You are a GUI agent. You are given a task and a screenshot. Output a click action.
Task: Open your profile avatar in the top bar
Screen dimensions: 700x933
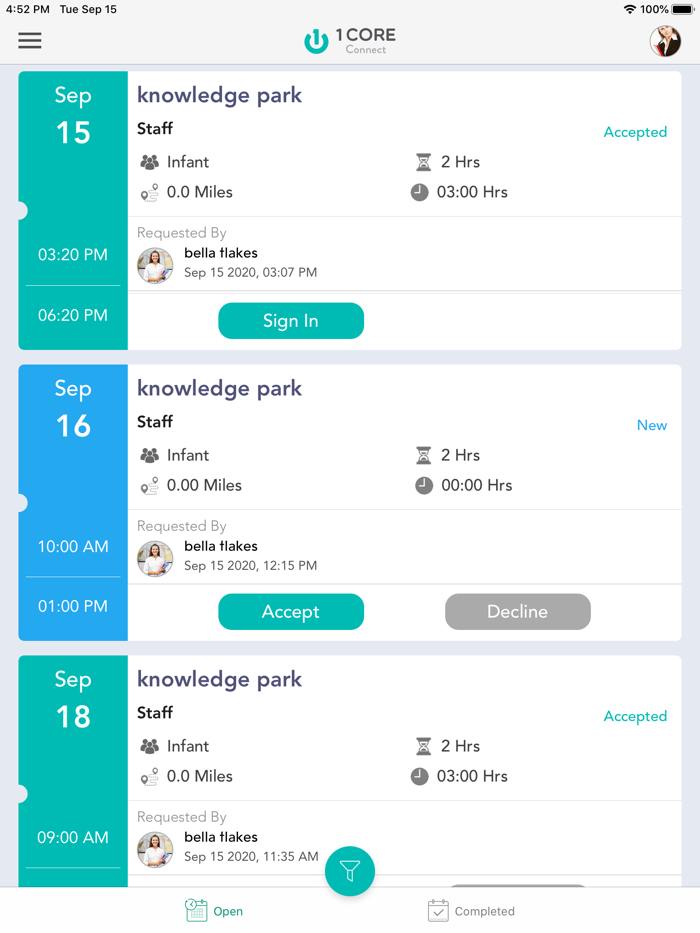pos(665,41)
